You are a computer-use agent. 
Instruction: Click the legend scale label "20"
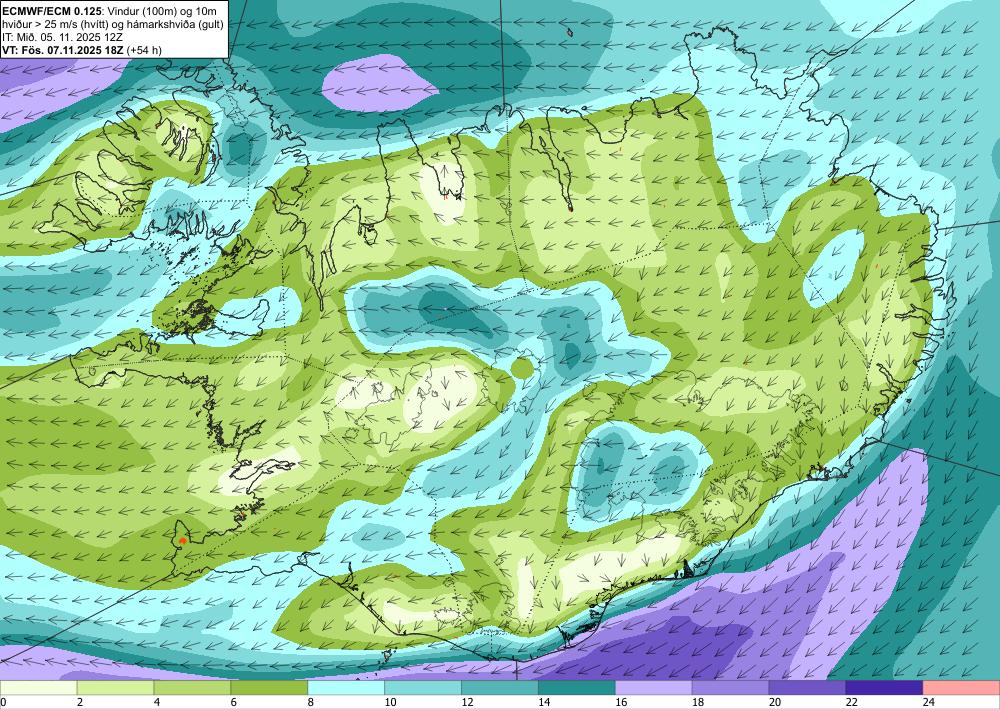(x=775, y=702)
